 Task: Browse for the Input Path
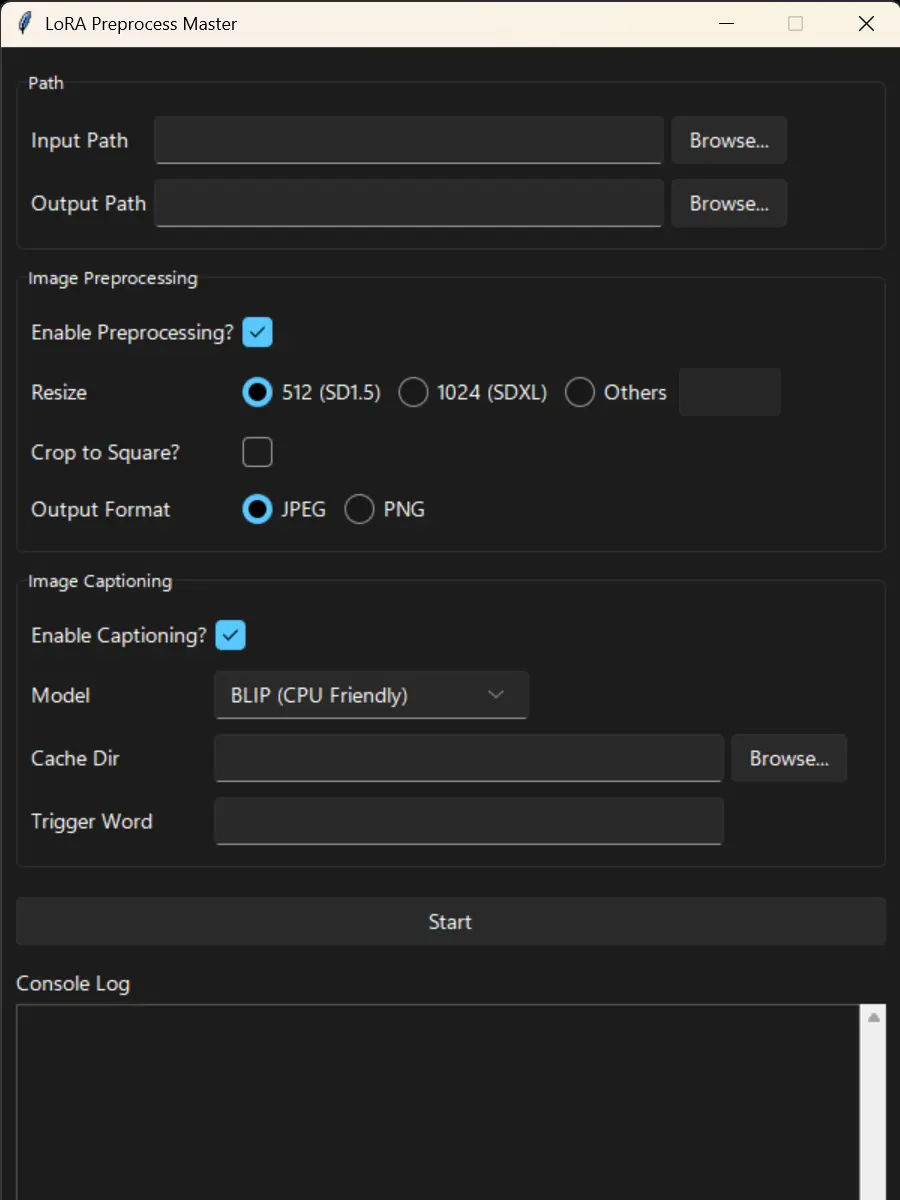pos(728,140)
